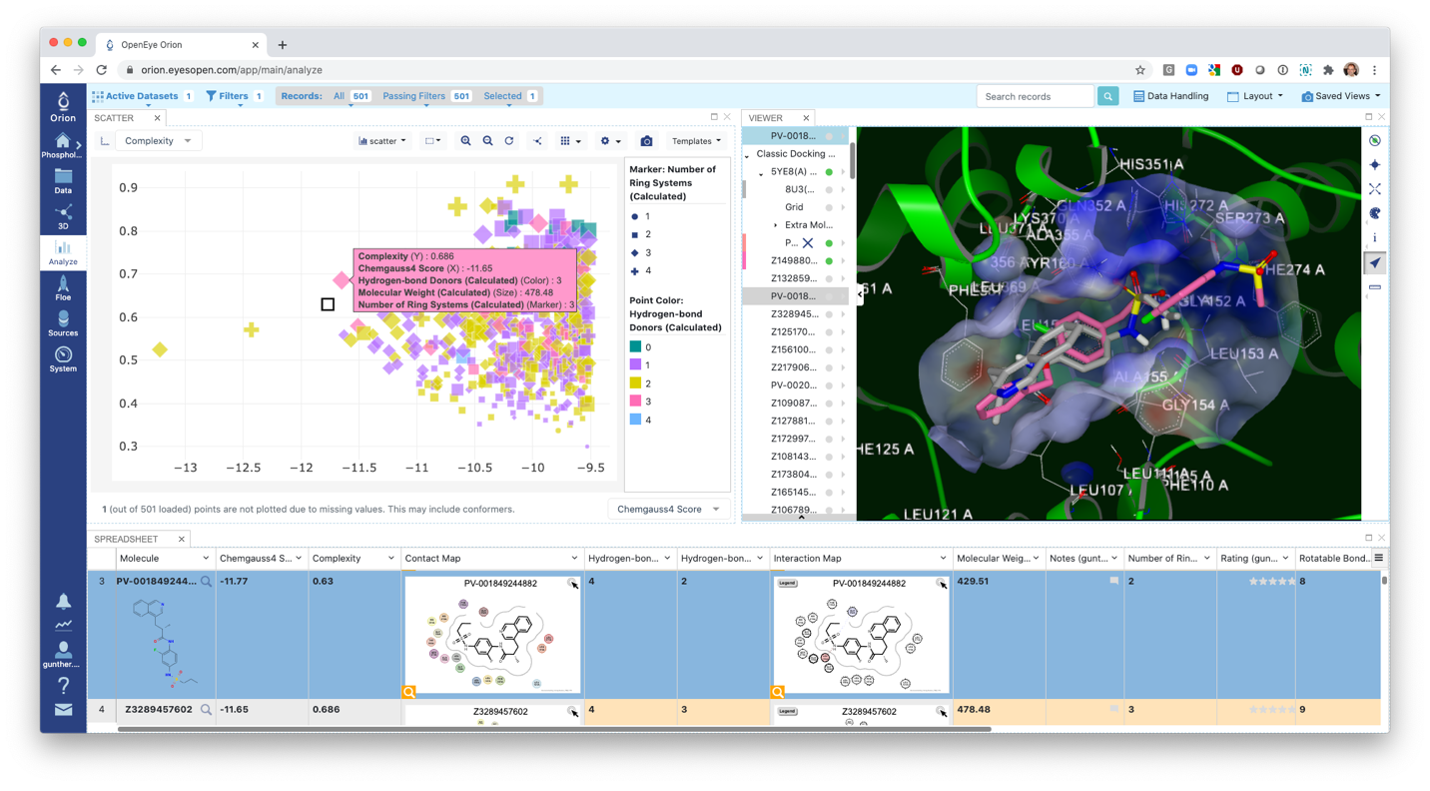Take a snapshot with the camera icon
The width and height of the screenshot is (1430, 791).
point(647,141)
